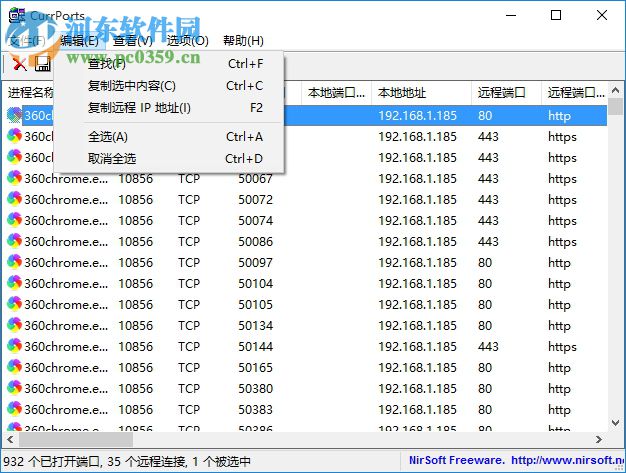Click the vertical scrollbar up arrow
The image size is (626, 473).
pos(616,91)
